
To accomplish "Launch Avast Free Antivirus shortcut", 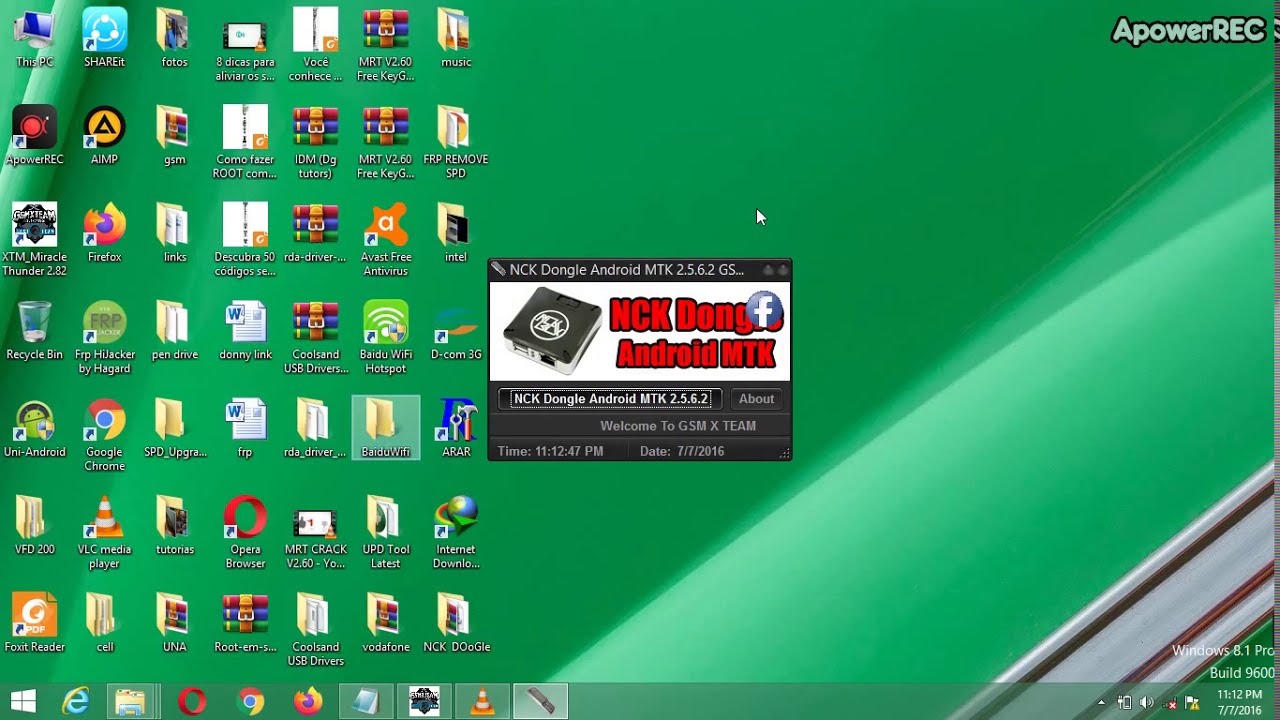I will tap(385, 240).
